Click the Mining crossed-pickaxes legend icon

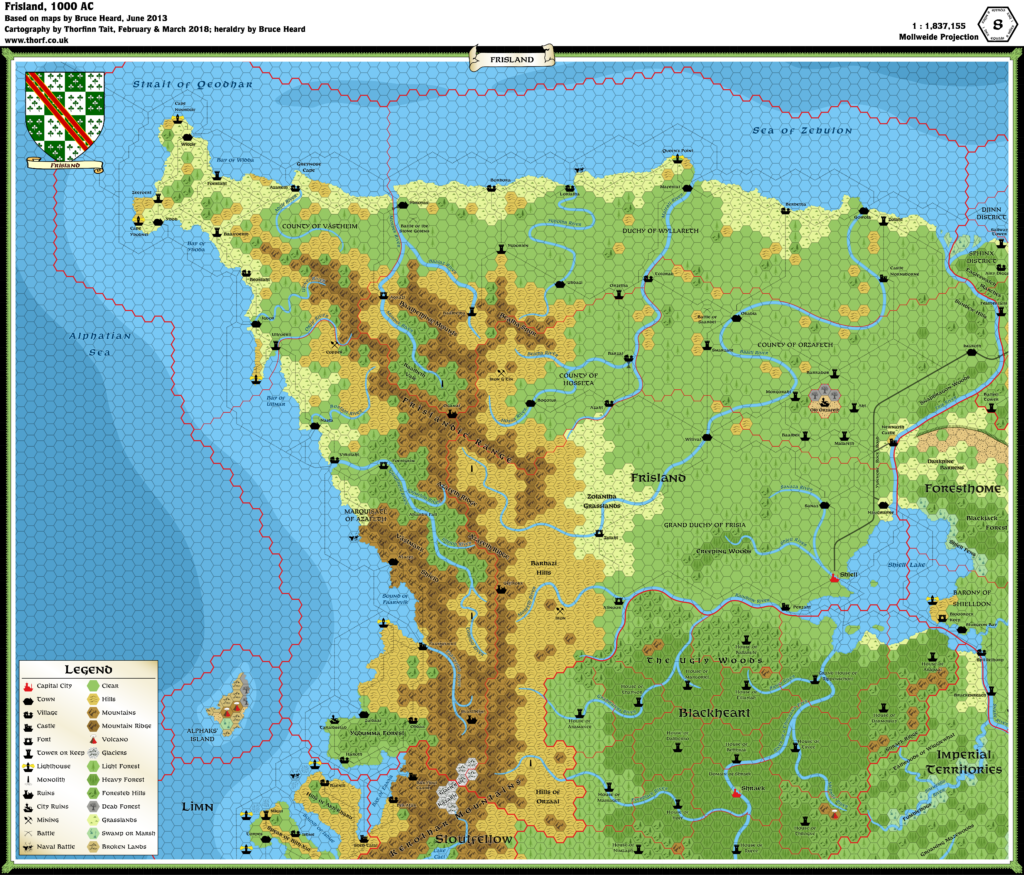[x=27, y=819]
